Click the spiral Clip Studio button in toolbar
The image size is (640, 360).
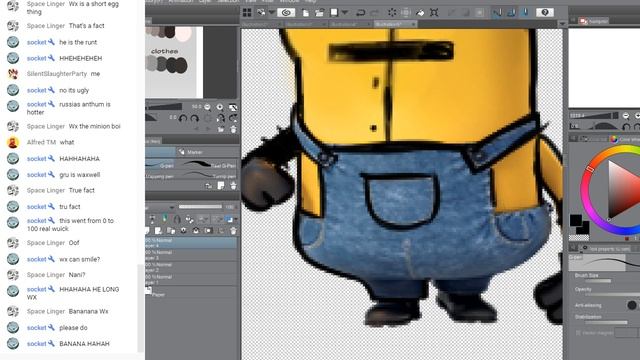(x=286, y=13)
